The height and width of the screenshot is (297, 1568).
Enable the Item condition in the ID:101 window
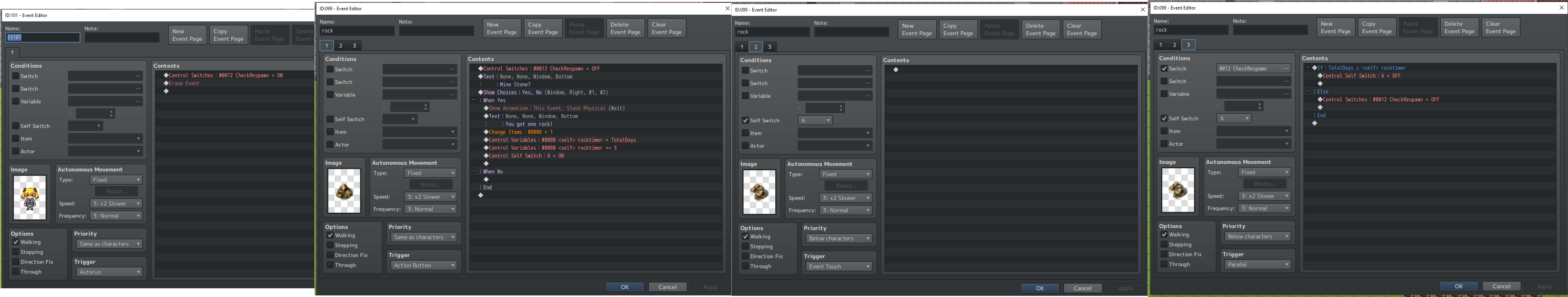coord(16,139)
